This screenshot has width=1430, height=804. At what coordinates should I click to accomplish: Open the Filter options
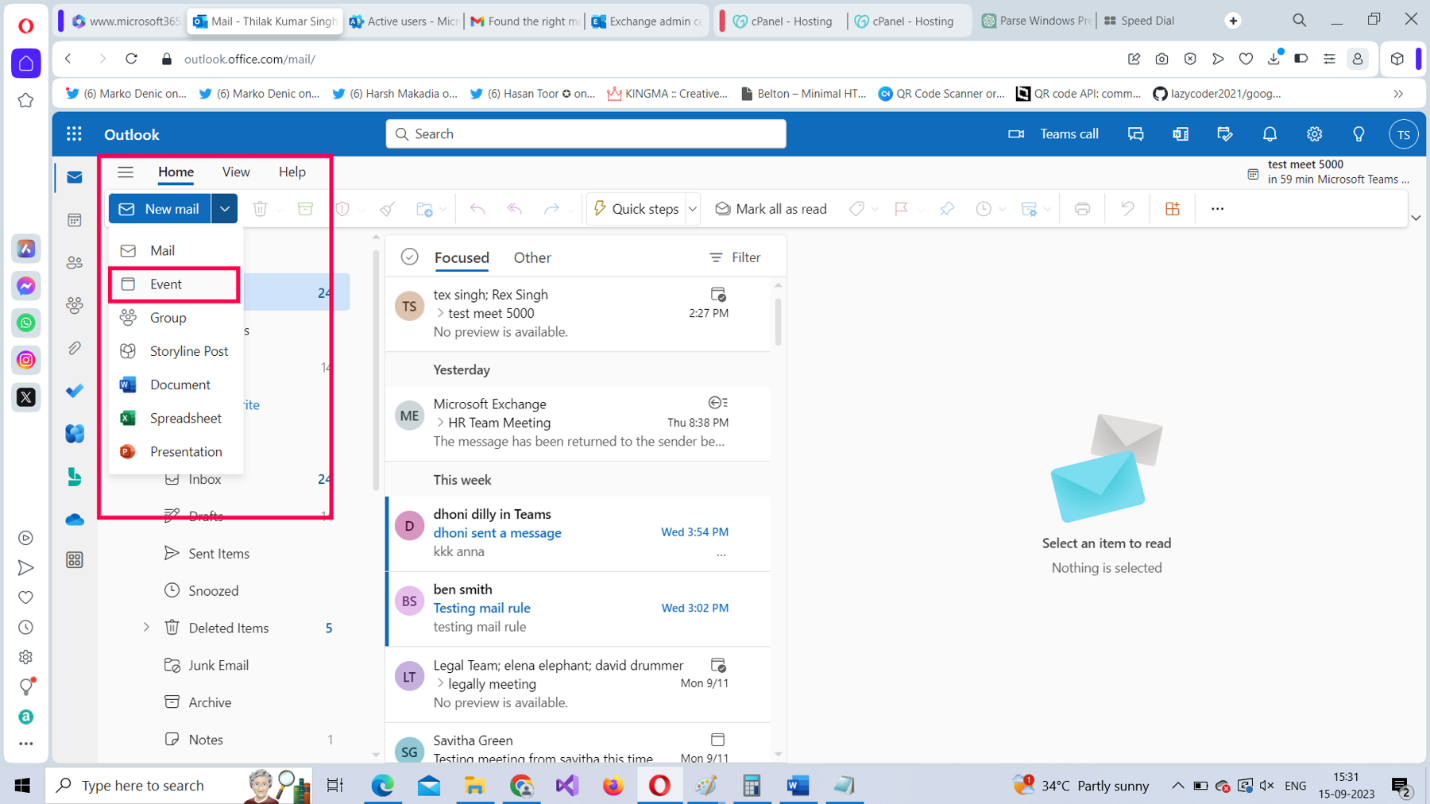tap(735, 257)
